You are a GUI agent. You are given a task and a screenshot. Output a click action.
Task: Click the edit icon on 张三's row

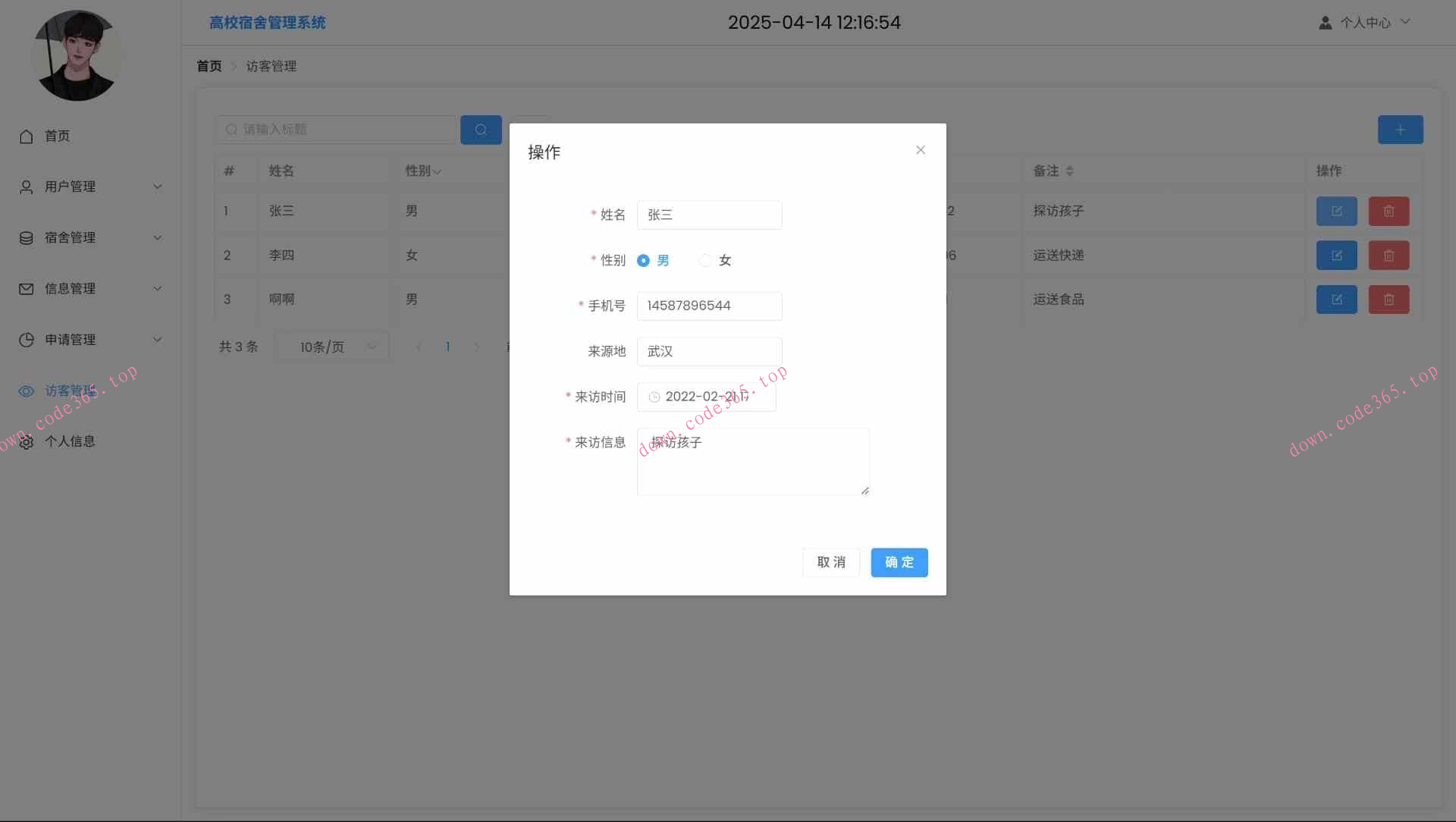[1336, 211]
